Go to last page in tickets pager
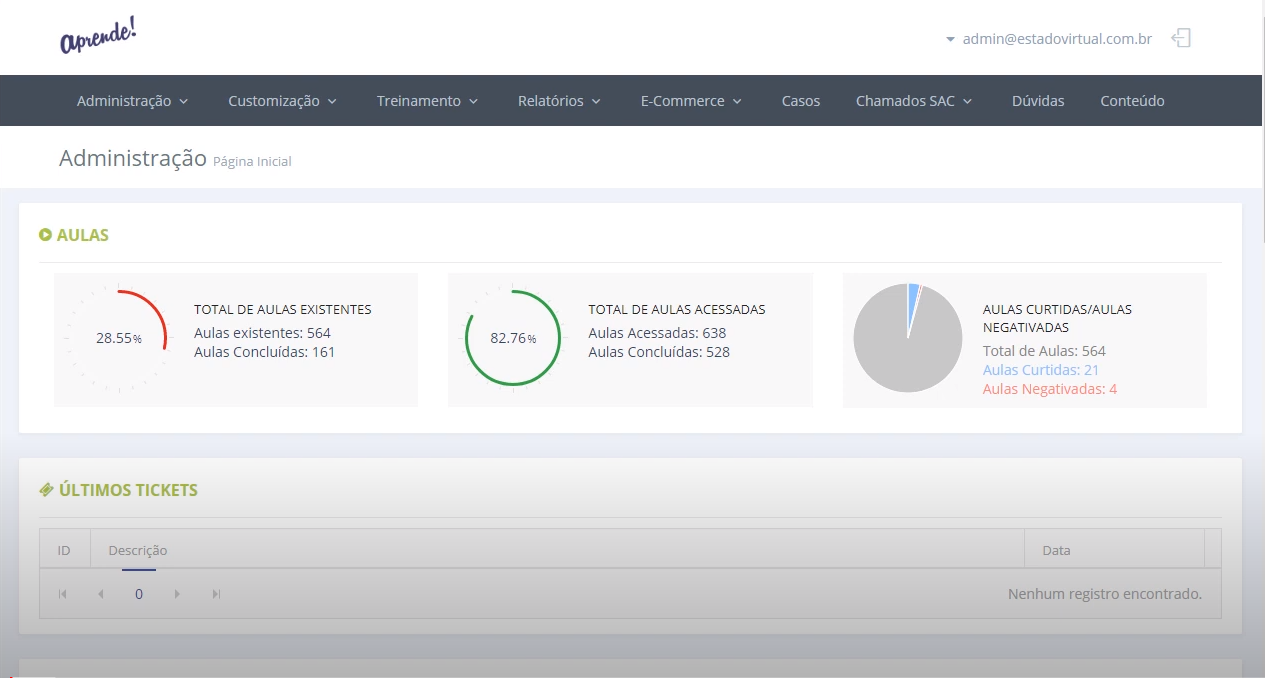This screenshot has width=1265, height=678. tap(216, 594)
